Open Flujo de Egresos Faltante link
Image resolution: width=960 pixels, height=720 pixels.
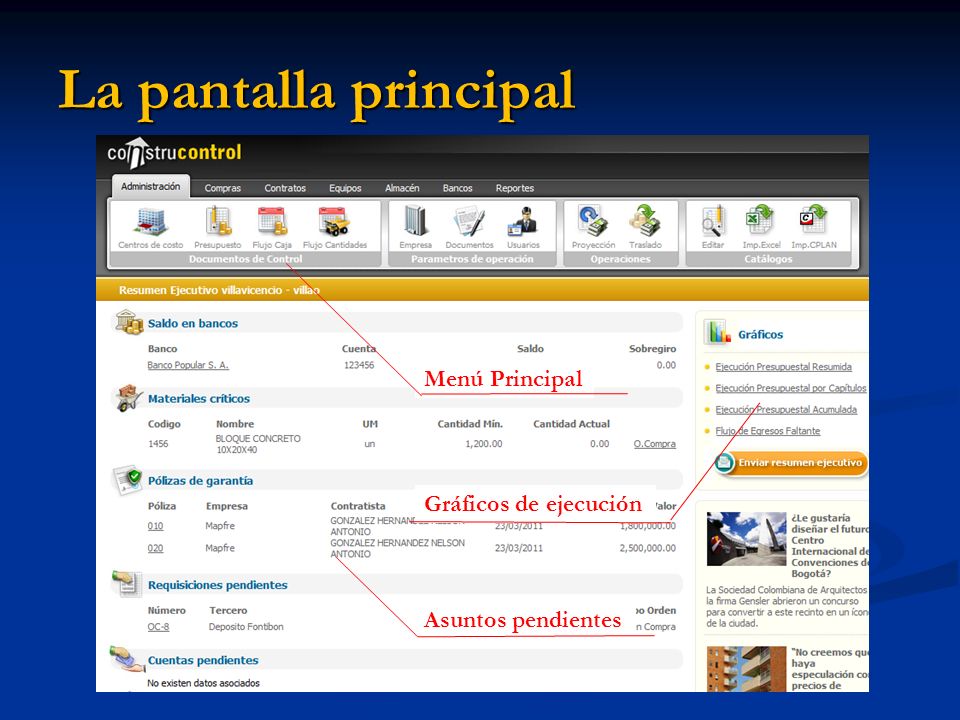tap(767, 431)
